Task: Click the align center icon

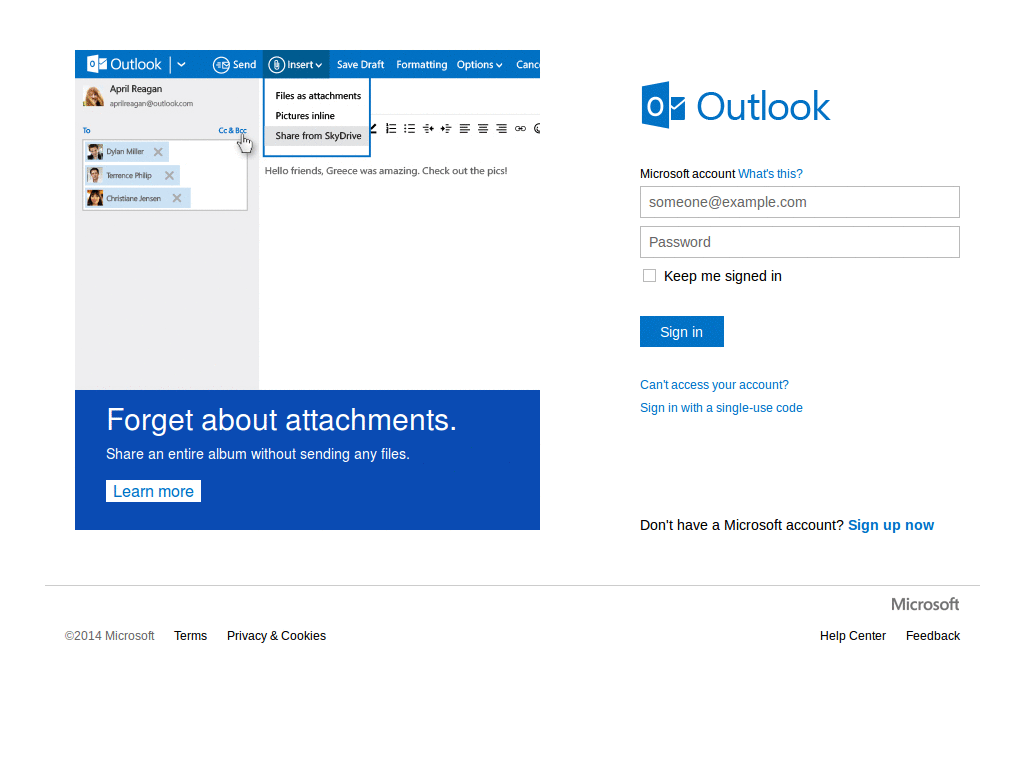Action: coord(483,129)
